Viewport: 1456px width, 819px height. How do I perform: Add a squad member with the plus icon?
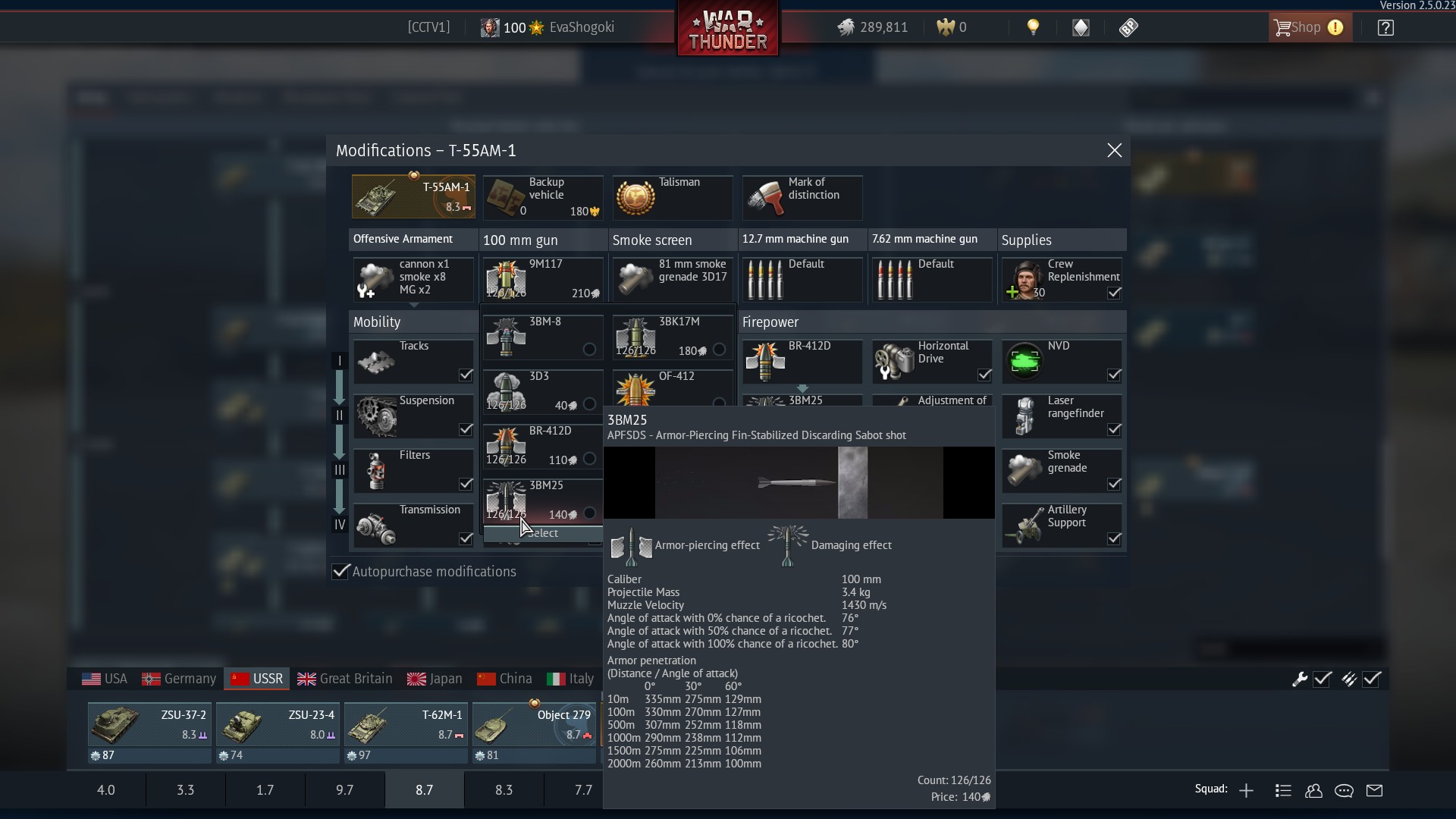click(x=1246, y=791)
